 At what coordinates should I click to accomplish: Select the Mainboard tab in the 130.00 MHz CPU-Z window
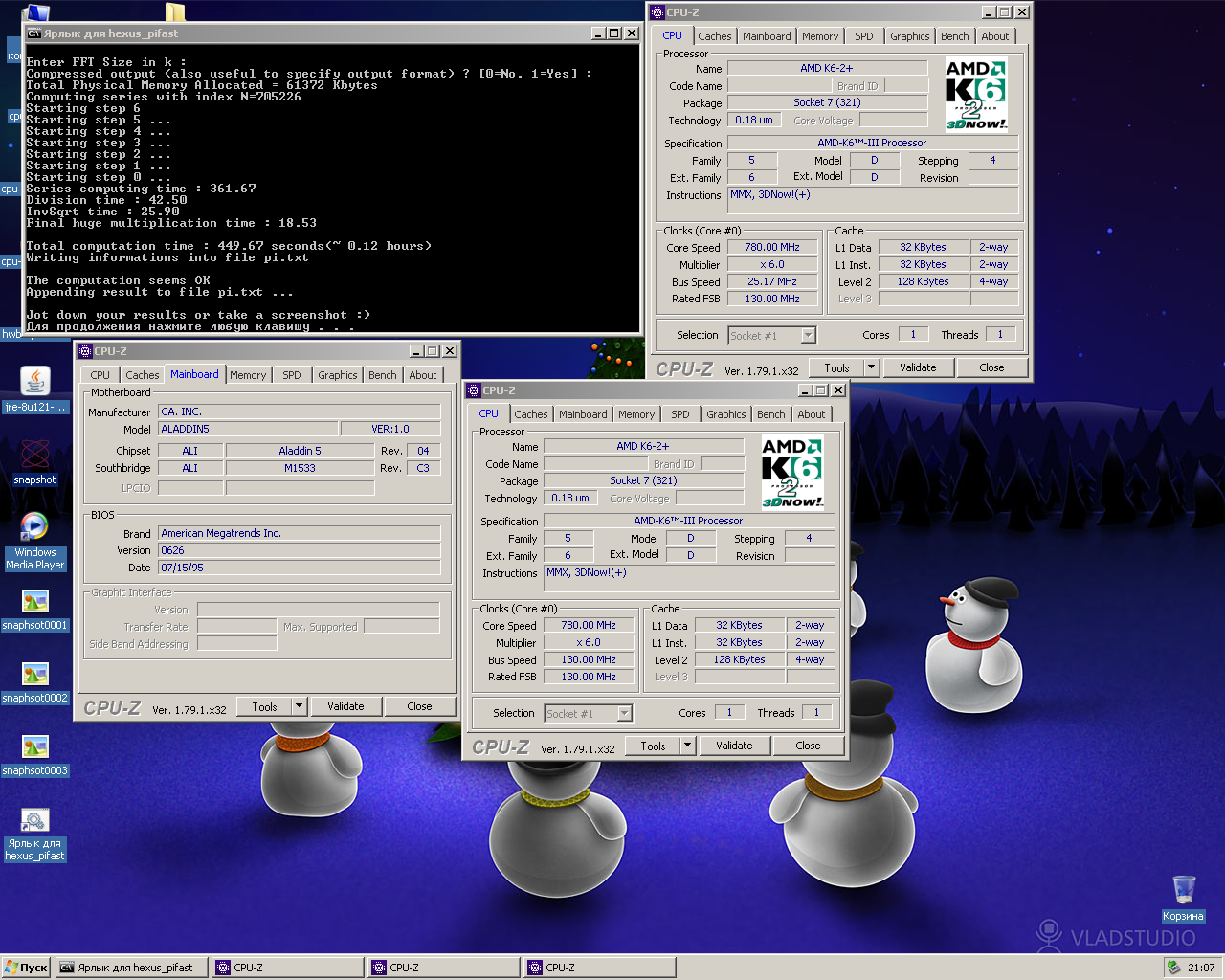[x=583, y=414]
